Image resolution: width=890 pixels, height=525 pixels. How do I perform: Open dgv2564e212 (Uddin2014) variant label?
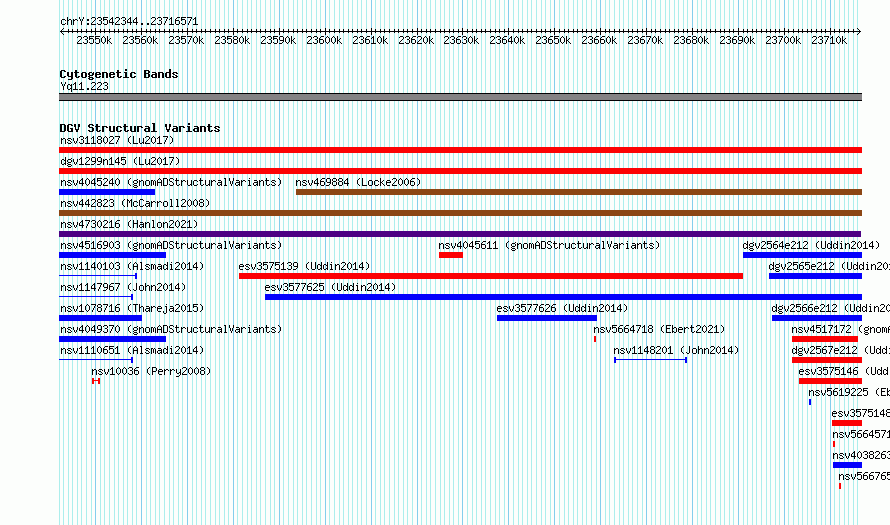[x=811, y=245]
